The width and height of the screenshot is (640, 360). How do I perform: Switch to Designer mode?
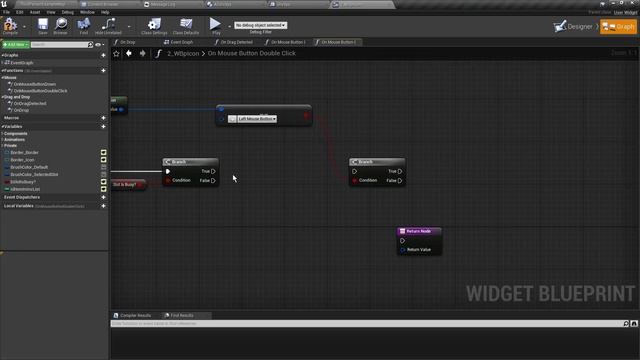(x=573, y=27)
